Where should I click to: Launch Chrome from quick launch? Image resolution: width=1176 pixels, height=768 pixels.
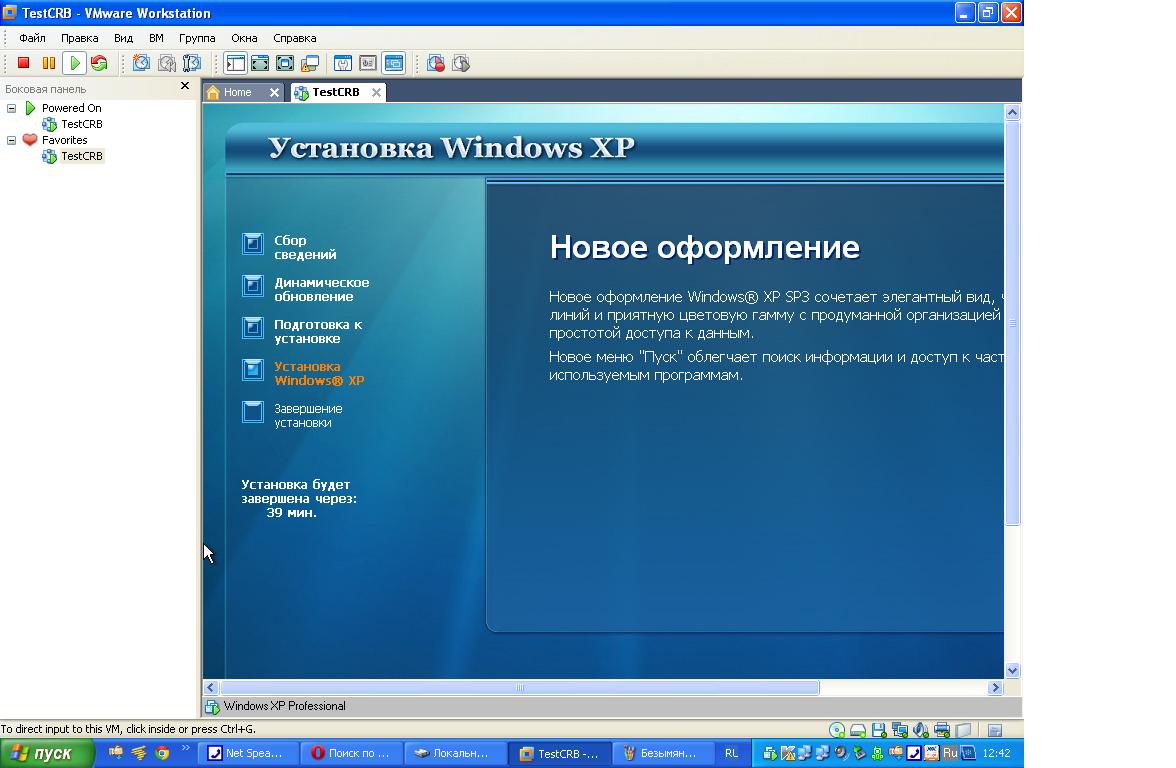162,753
